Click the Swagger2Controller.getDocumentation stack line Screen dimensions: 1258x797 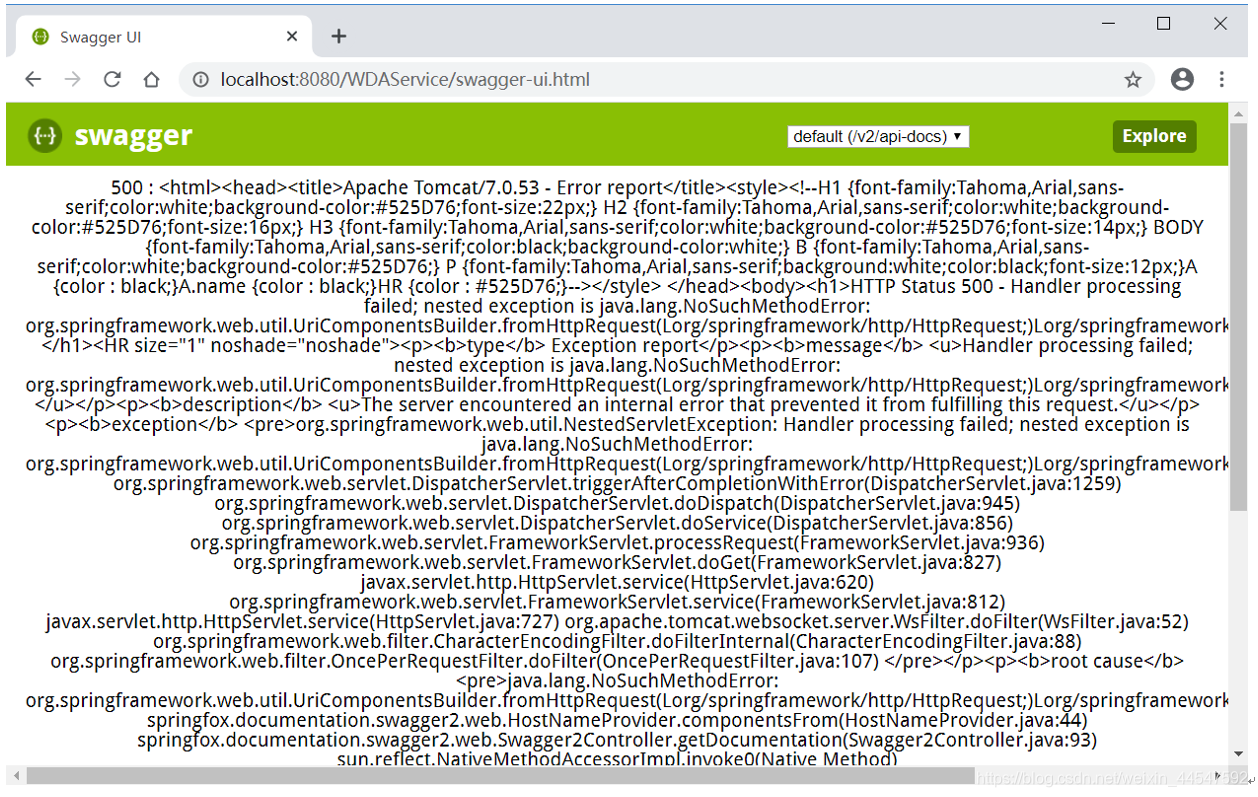pyautogui.click(x=617, y=740)
